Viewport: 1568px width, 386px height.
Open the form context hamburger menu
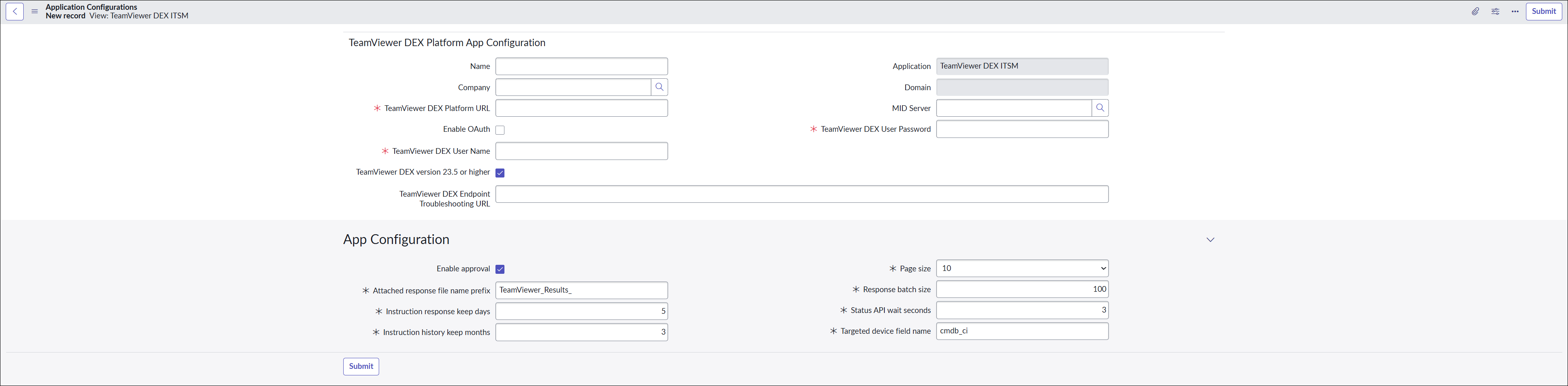(35, 11)
